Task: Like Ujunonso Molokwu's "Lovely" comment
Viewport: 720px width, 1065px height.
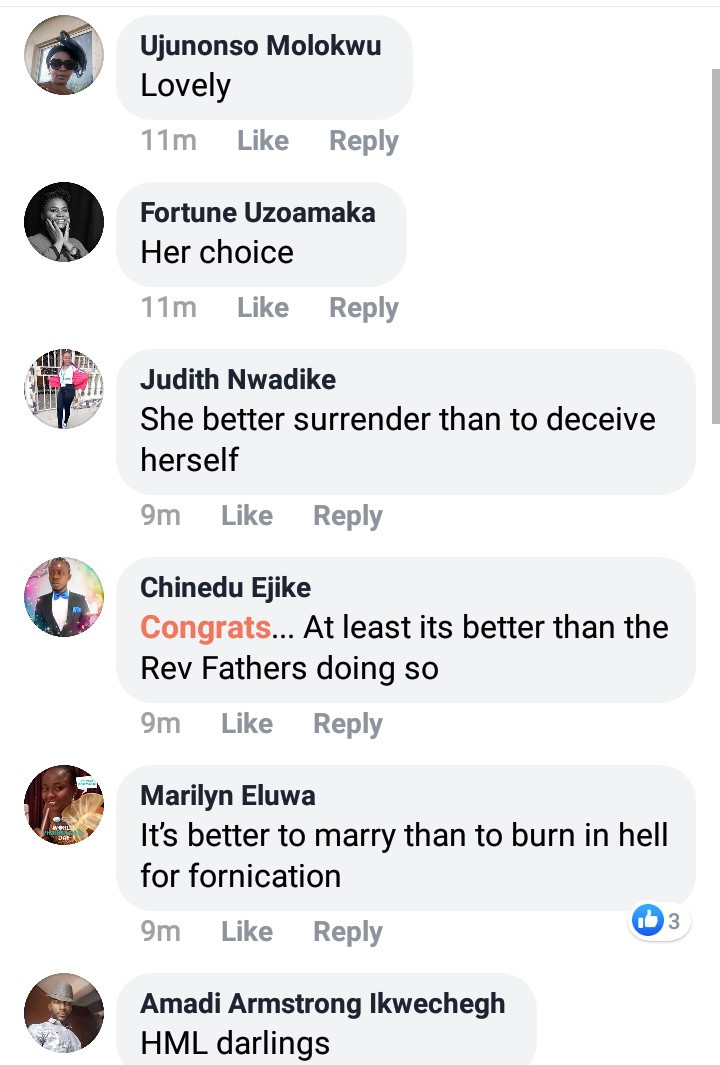Action: [263, 142]
